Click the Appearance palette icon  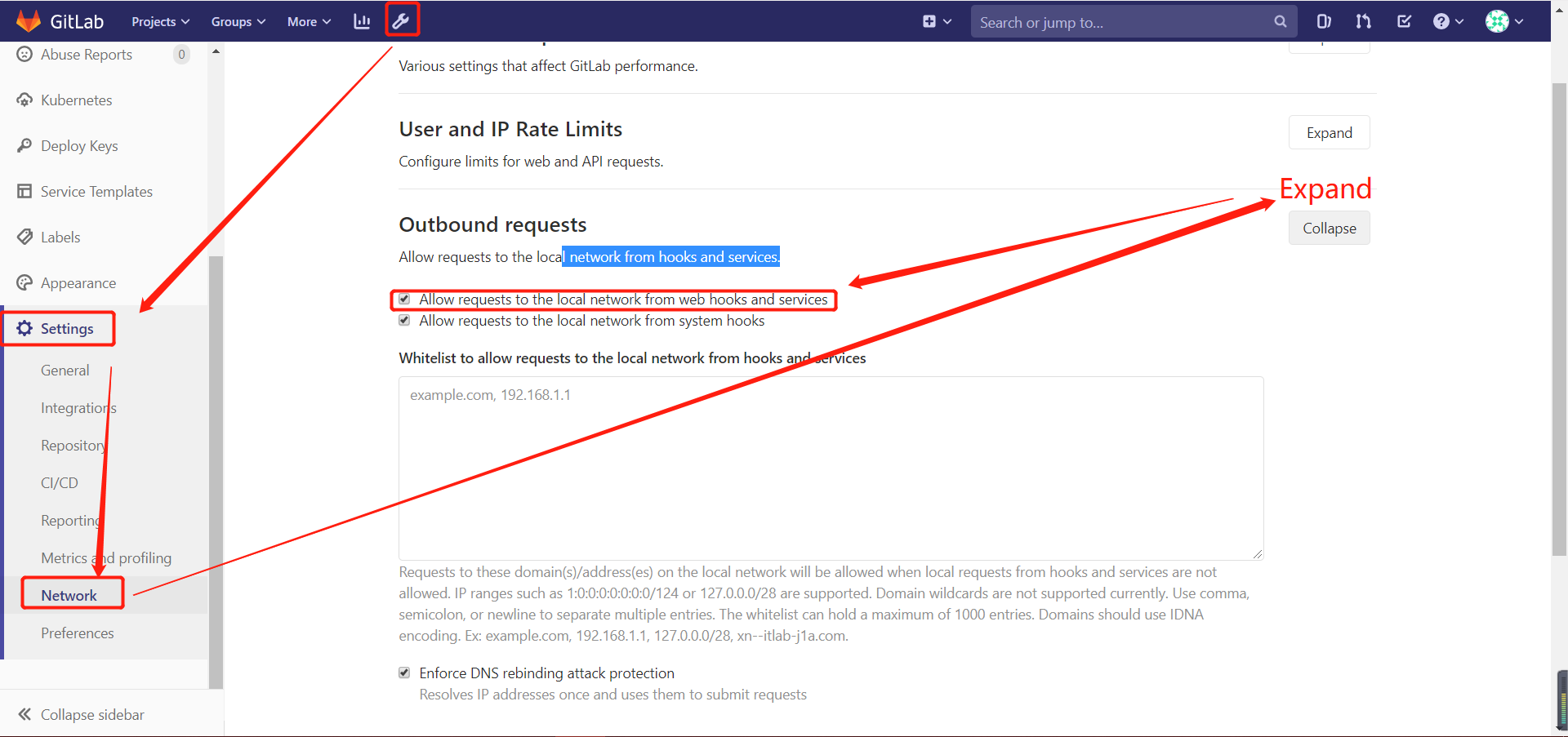[24, 282]
